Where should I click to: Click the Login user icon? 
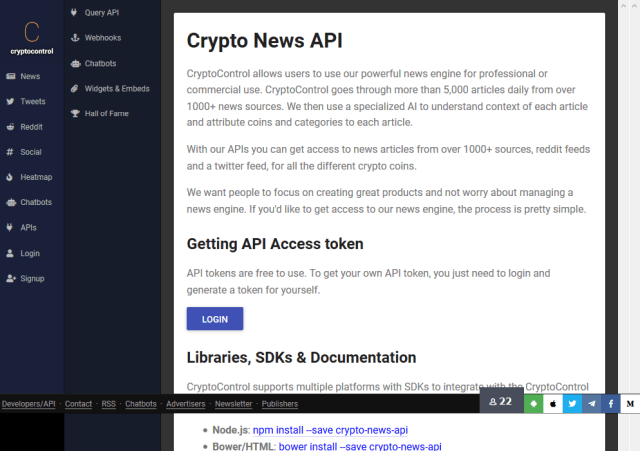tap(10, 253)
